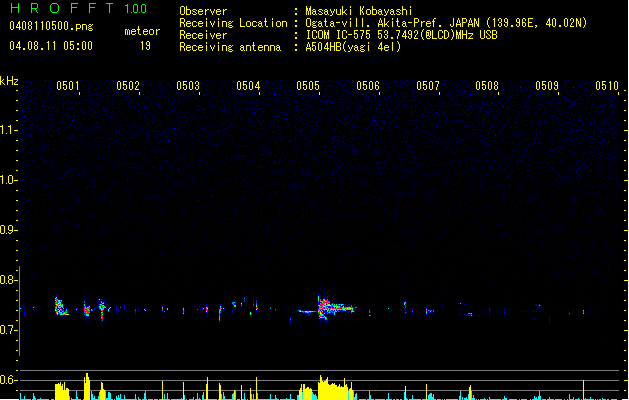629x400 pixels.
Task: Click the 0508 time marker
Action: point(487,85)
